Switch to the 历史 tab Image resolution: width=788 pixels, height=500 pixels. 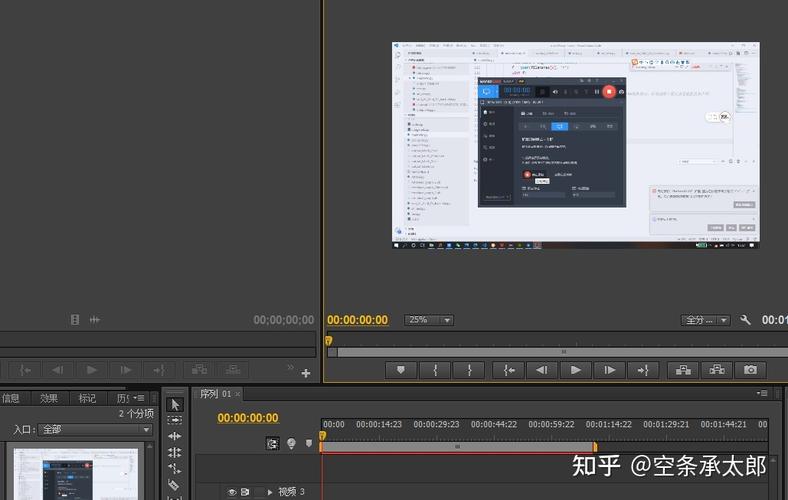123,398
